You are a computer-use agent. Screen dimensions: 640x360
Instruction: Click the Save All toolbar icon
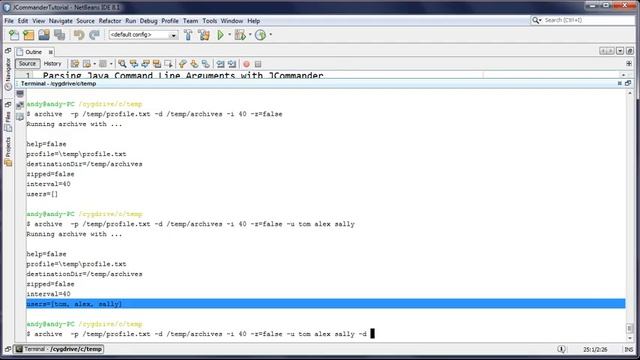pos(60,35)
